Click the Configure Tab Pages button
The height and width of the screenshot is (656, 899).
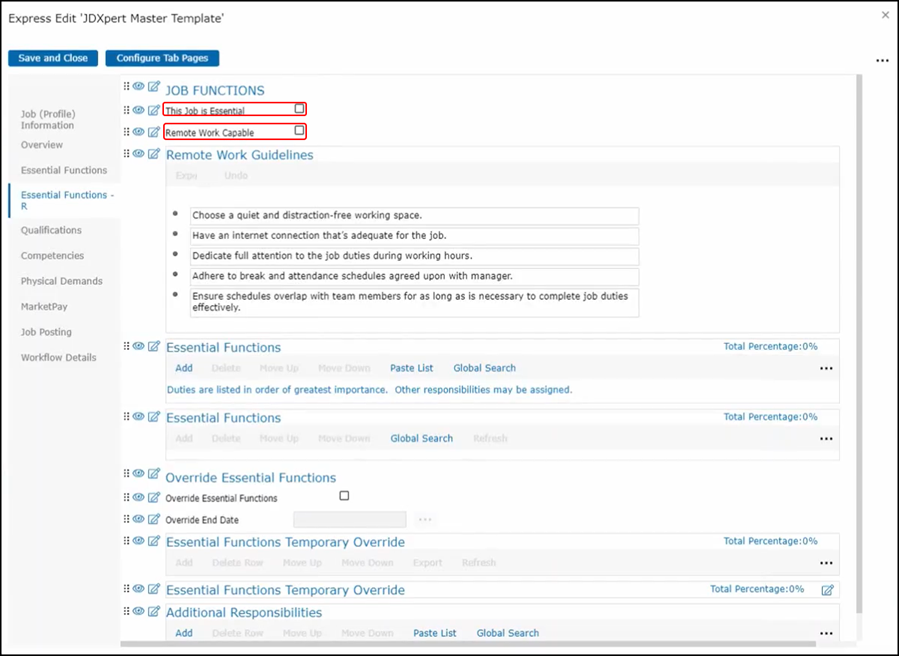pos(162,58)
